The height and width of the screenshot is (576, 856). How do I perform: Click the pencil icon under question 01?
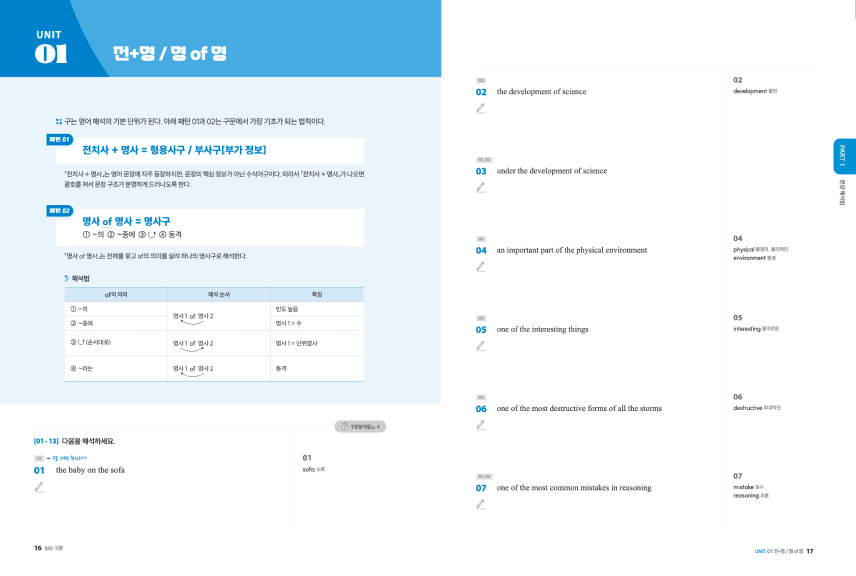click(x=39, y=487)
